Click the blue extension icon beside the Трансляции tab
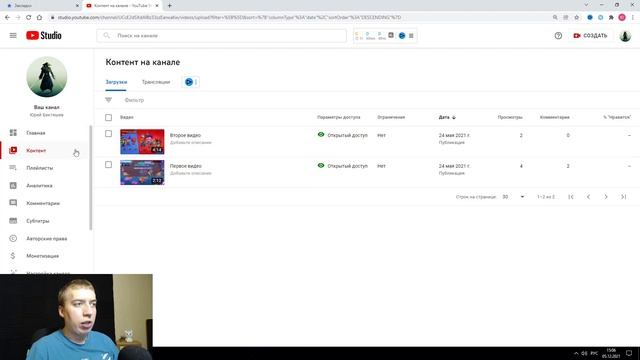The height and width of the screenshot is (360, 640). [x=189, y=82]
